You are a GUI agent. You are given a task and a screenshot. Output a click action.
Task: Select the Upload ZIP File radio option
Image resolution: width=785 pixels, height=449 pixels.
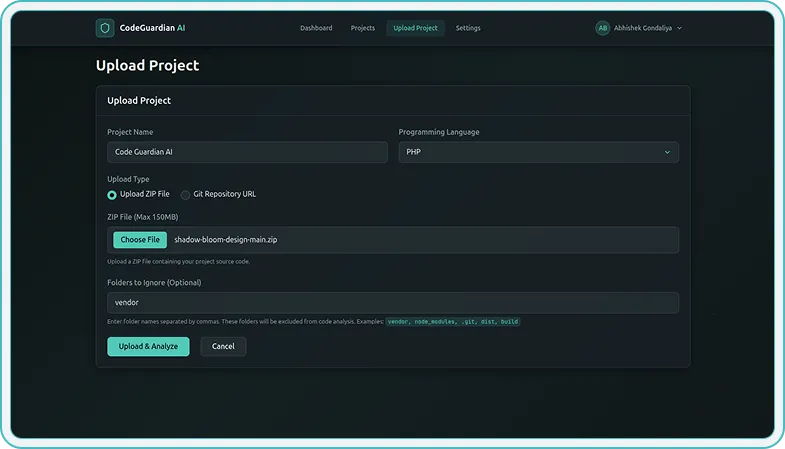coord(112,194)
